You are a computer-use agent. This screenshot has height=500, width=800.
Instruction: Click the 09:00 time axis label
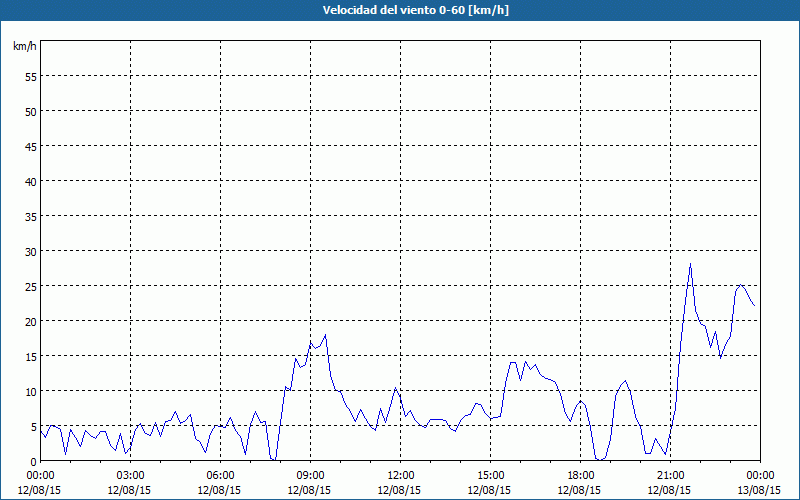coord(310,476)
